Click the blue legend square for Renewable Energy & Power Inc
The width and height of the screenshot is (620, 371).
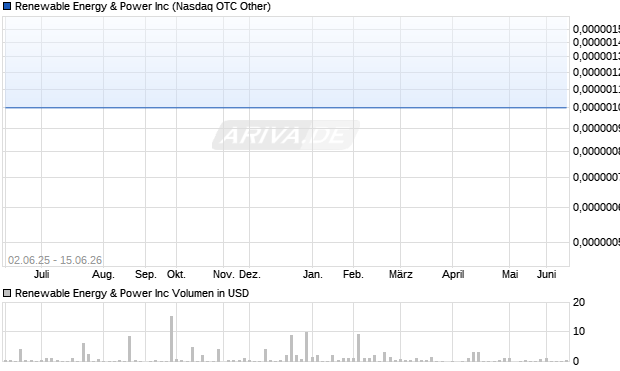7,6
